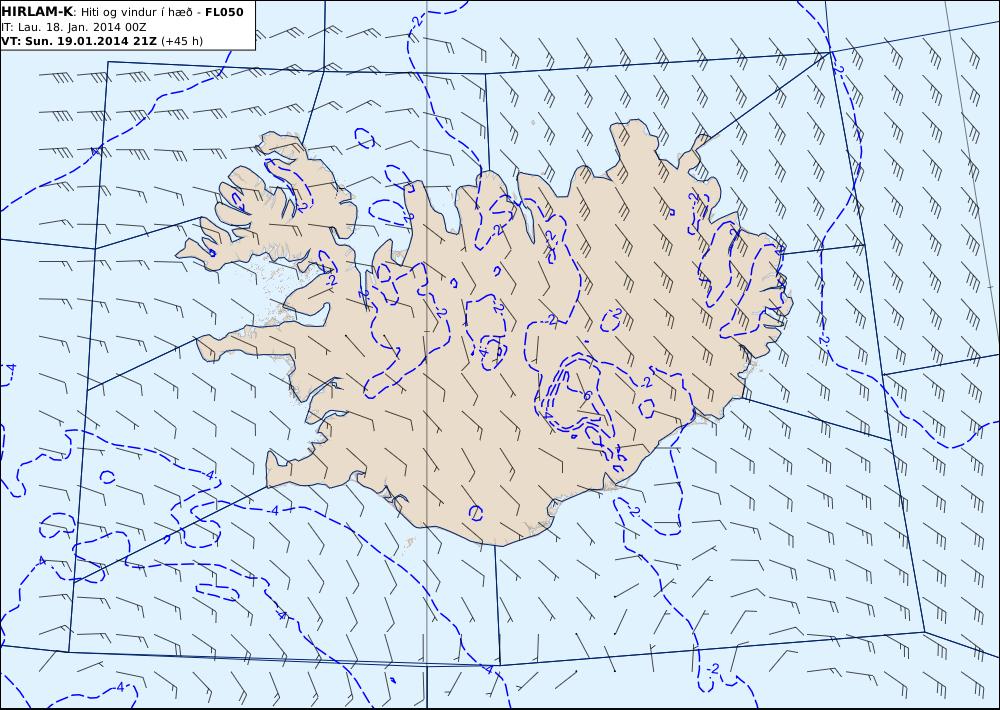Click the 'VT: Sun. 19.01.2014 21Z' valid time
Viewport: 1000px width, 710px height.
[x=80, y=41]
